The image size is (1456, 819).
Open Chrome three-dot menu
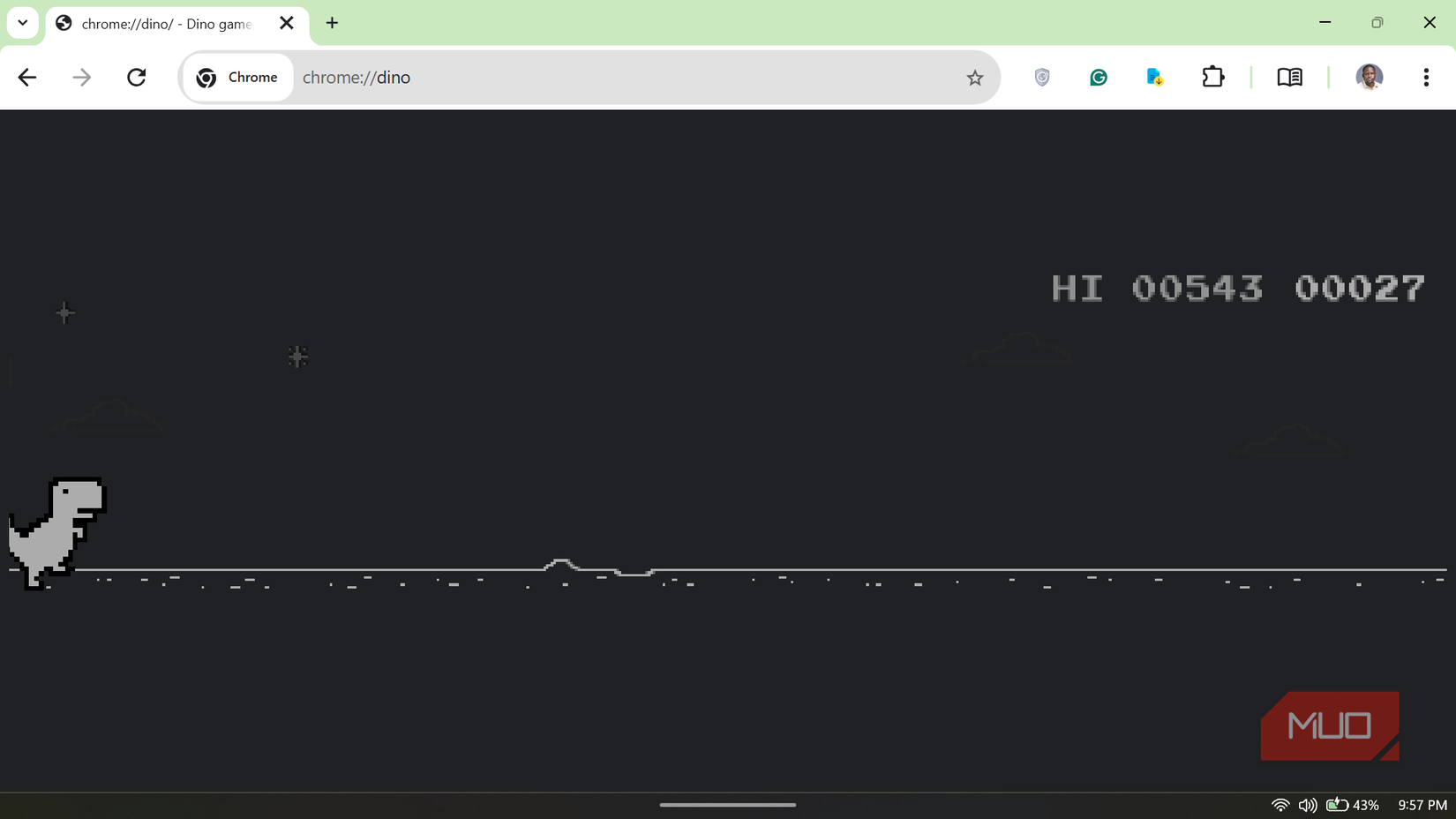coord(1426,78)
